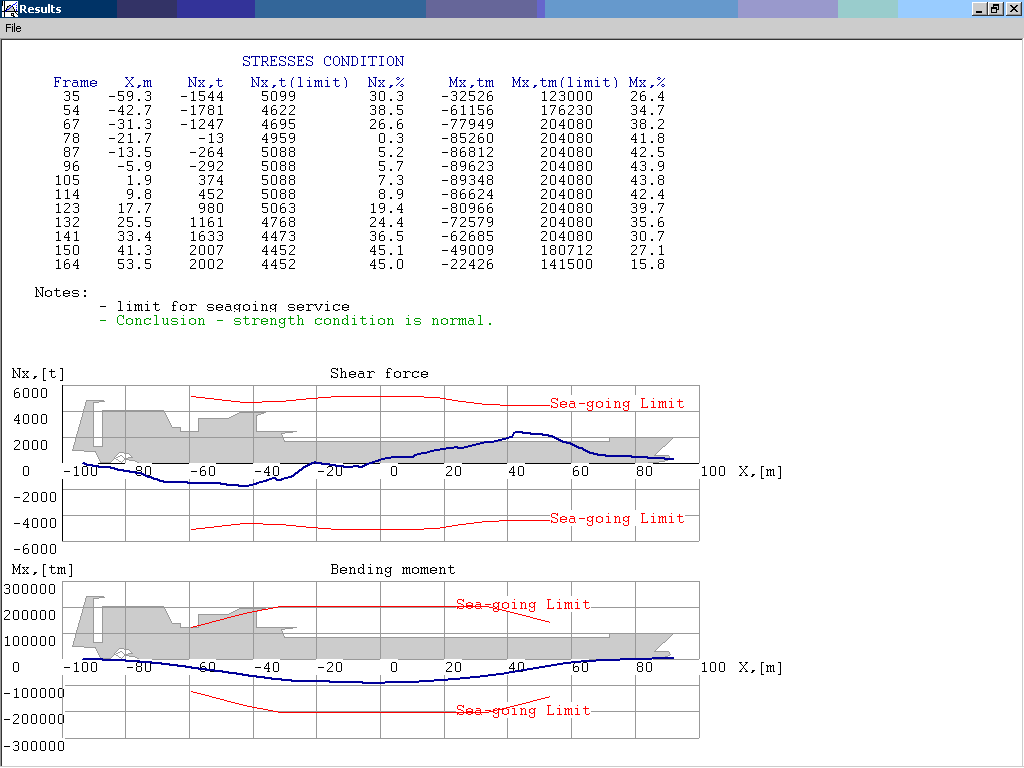
Task: Select frame number 164 in table
Action: 67,264
